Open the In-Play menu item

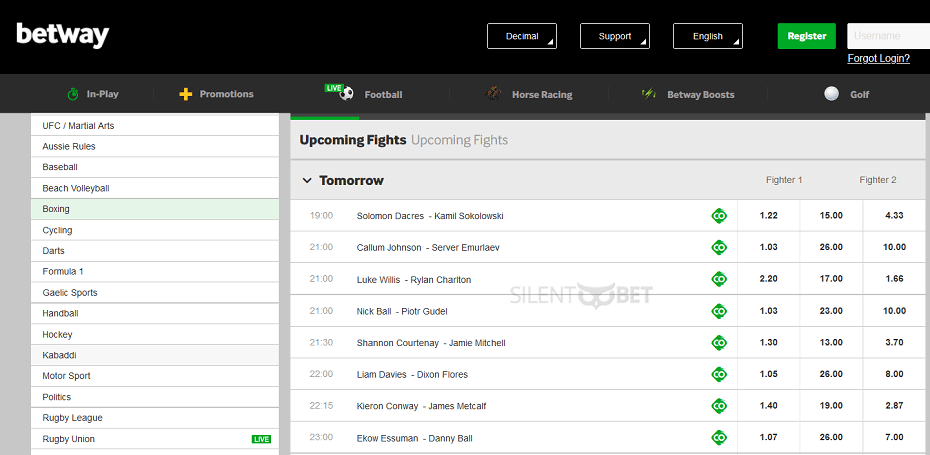[x=93, y=94]
